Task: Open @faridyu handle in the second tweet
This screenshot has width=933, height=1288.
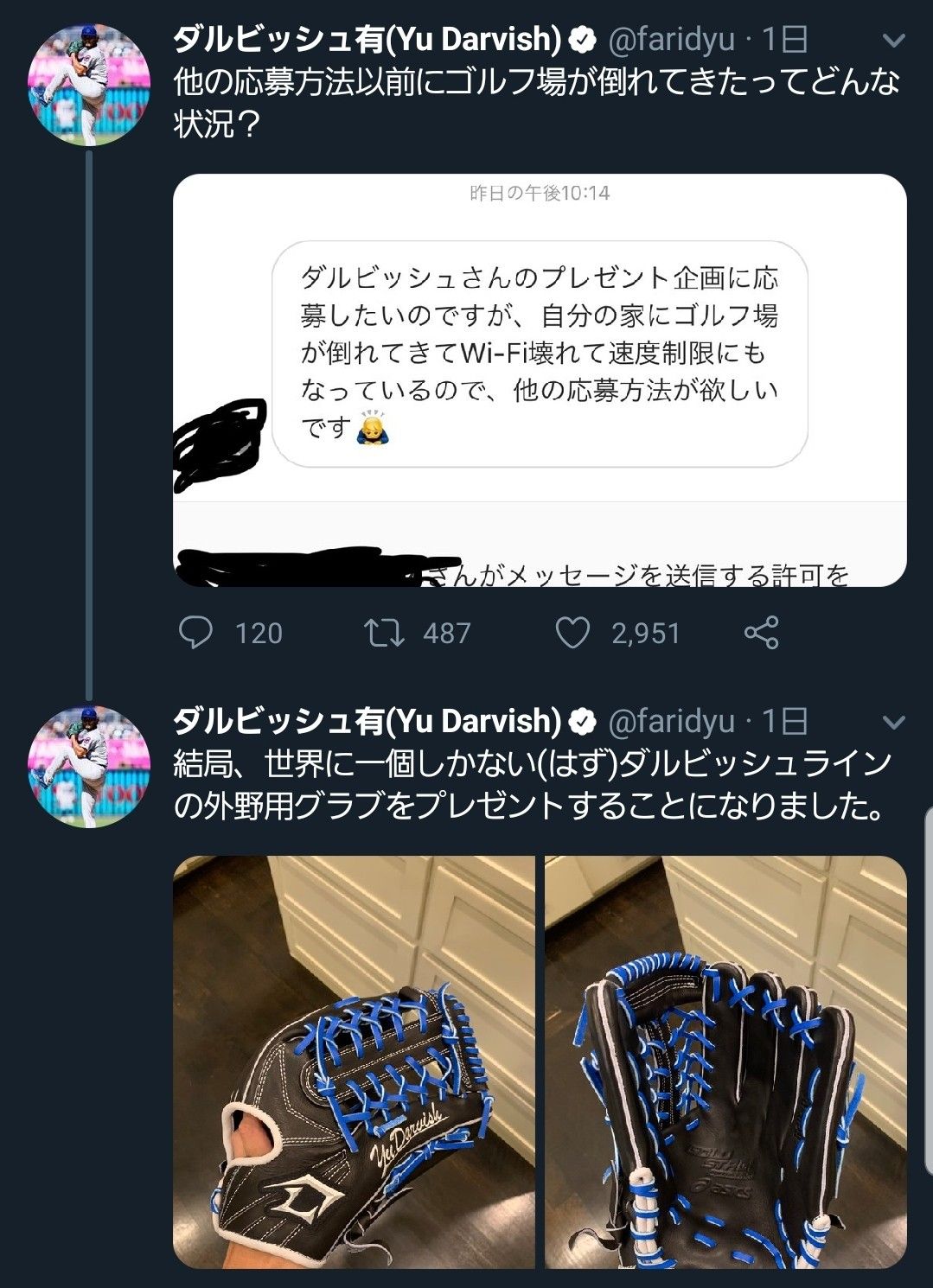Action: [672, 722]
